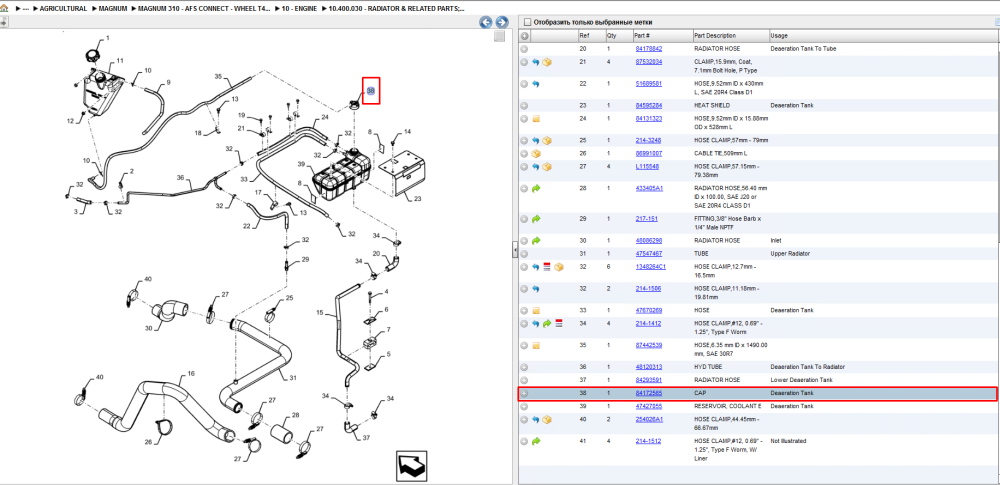Click the green arrow icon in row 28
The image size is (1000, 485).
point(536,188)
